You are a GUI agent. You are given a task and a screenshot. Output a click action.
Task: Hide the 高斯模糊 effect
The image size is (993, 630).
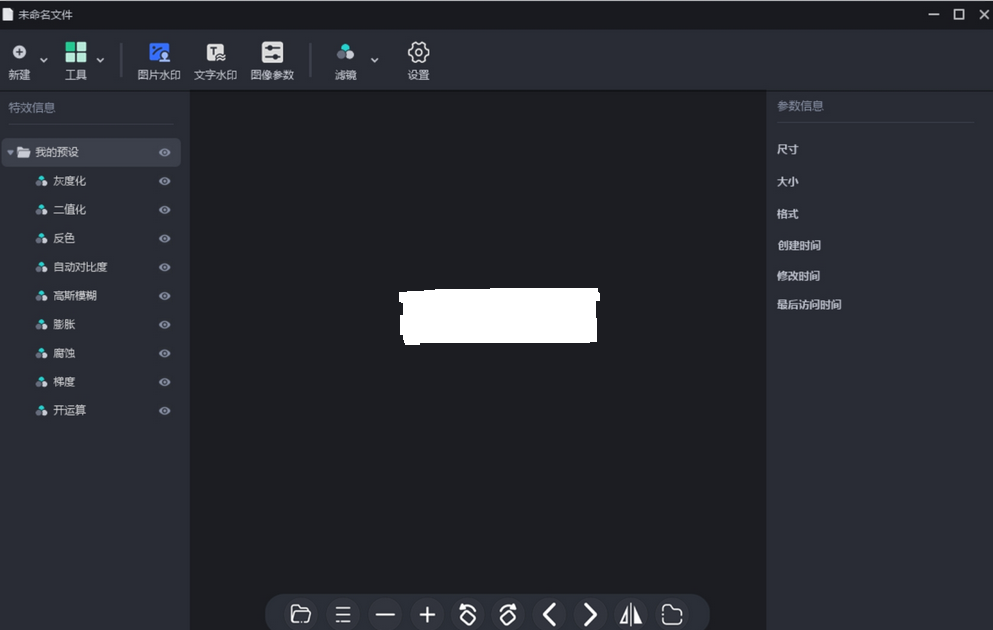pos(165,296)
